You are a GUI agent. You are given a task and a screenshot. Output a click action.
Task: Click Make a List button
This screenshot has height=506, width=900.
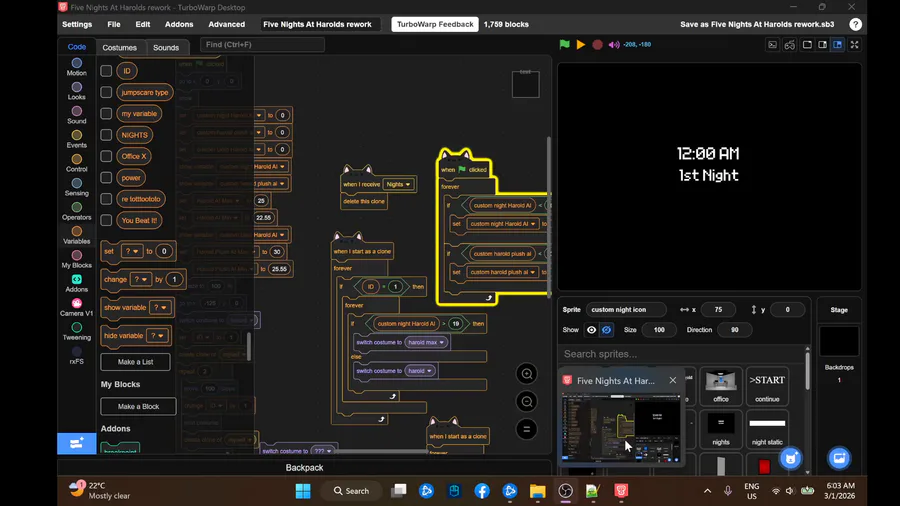click(x=135, y=362)
